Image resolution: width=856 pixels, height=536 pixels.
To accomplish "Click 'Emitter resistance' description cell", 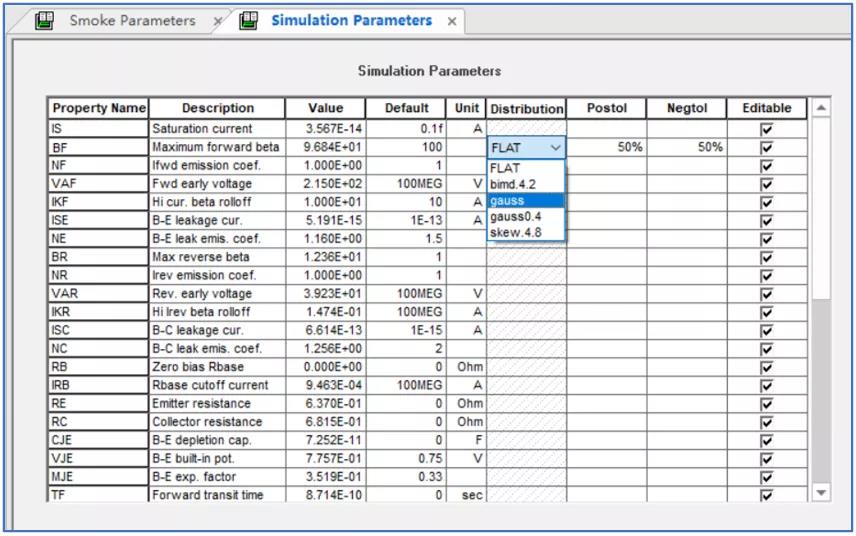I will pos(217,403).
